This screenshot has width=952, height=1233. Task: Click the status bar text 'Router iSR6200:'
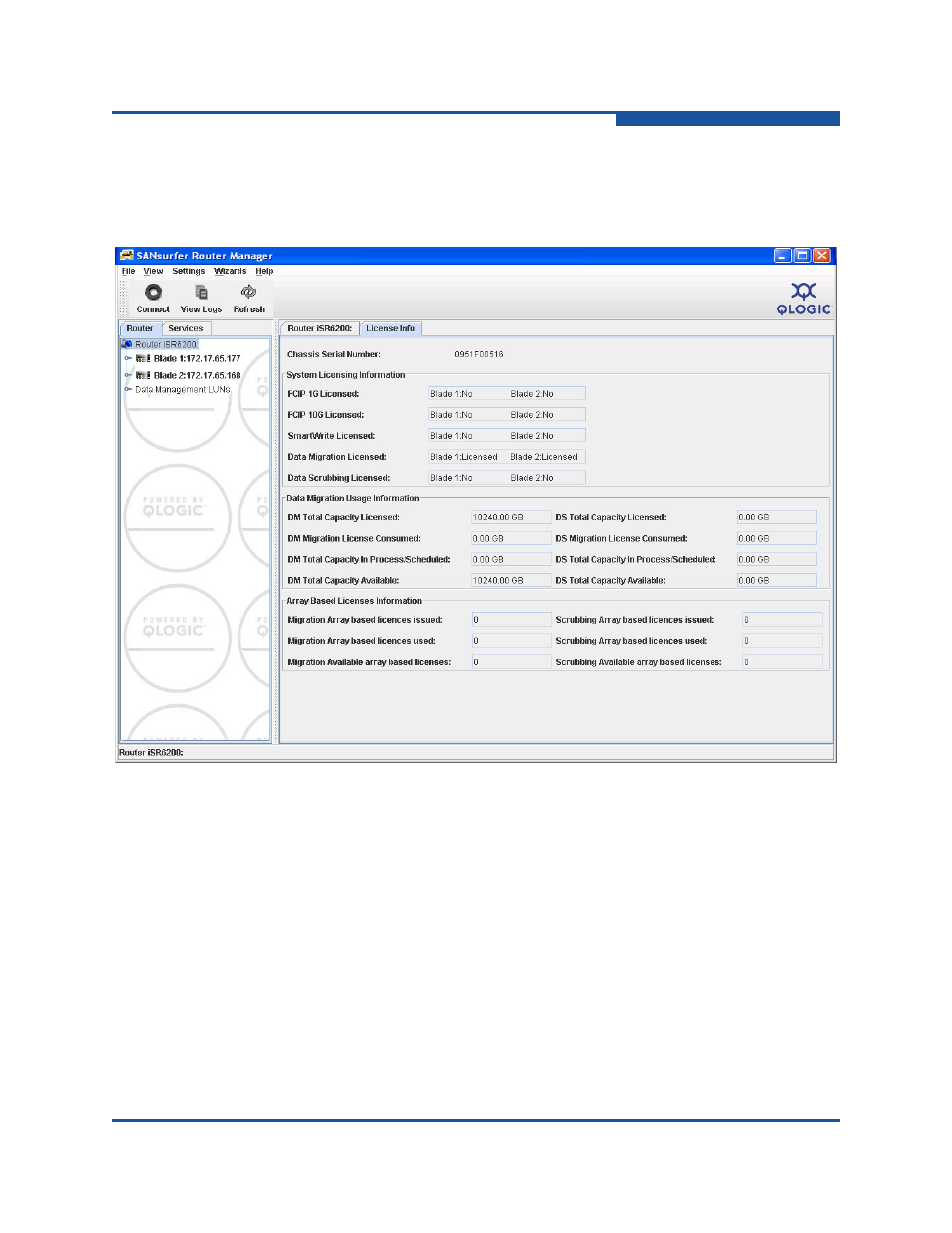152,753
